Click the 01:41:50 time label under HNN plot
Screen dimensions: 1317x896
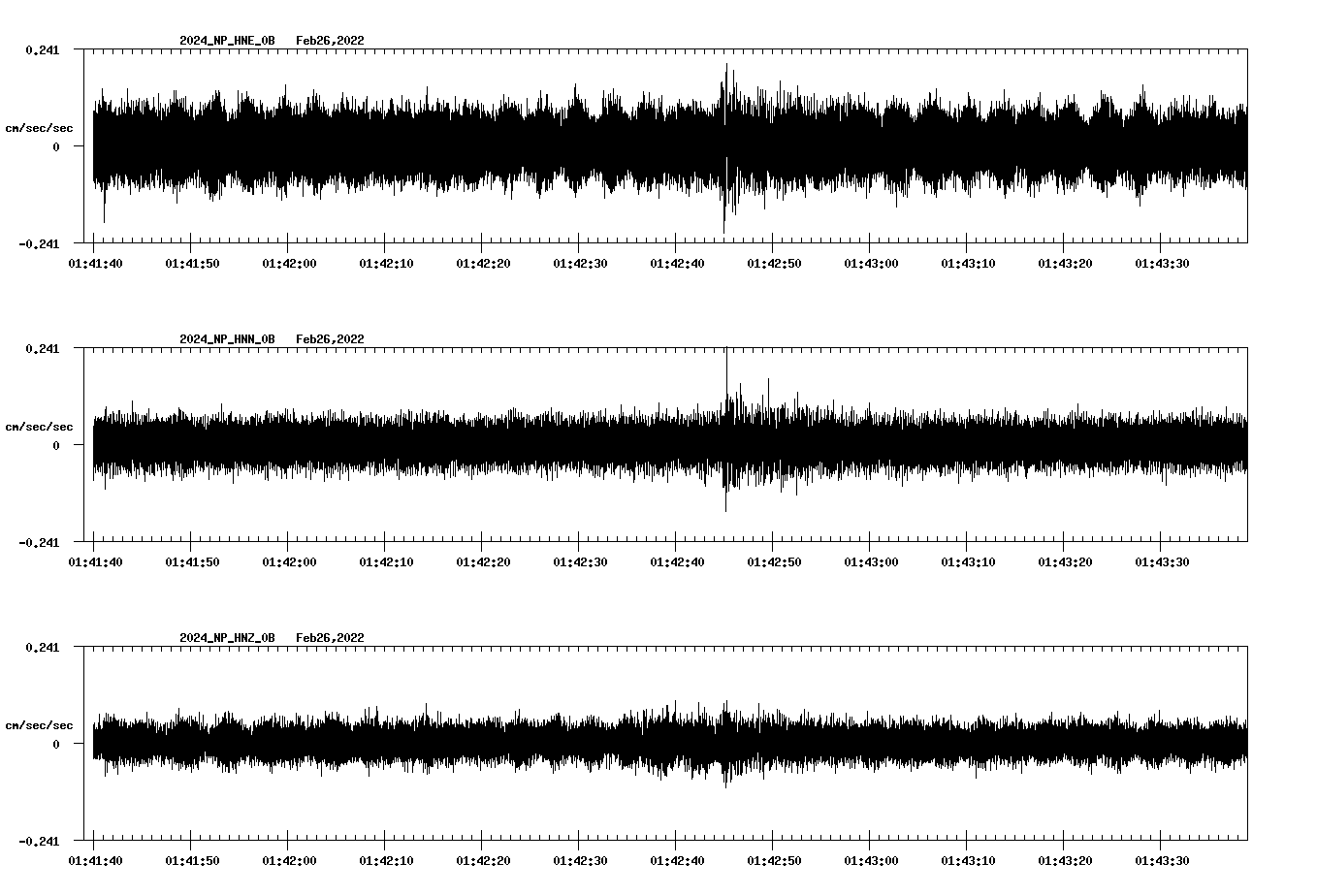192,562
